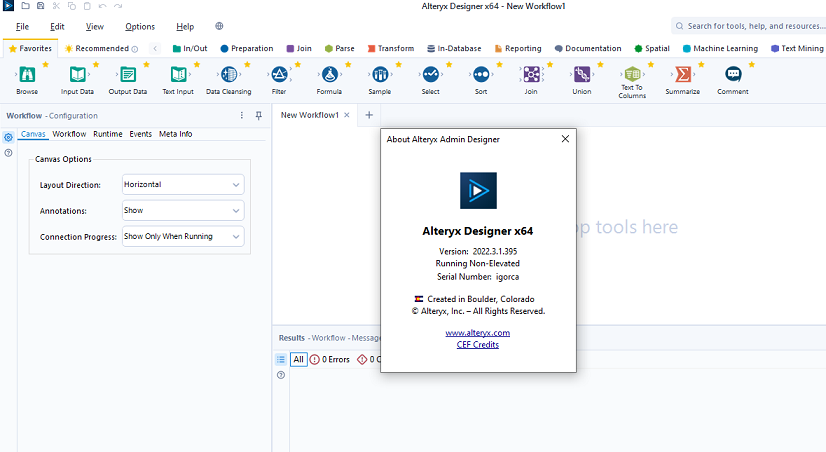826x452 pixels.
Task: Select the Filter tool
Action: (279, 74)
